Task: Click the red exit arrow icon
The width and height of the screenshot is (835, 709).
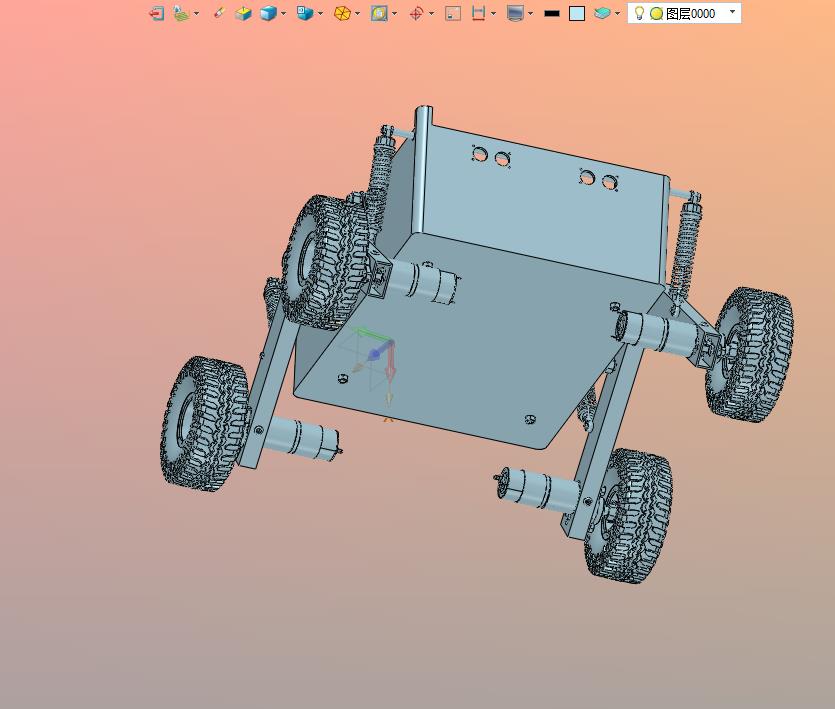Action: pyautogui.click(x=156, y=13)
